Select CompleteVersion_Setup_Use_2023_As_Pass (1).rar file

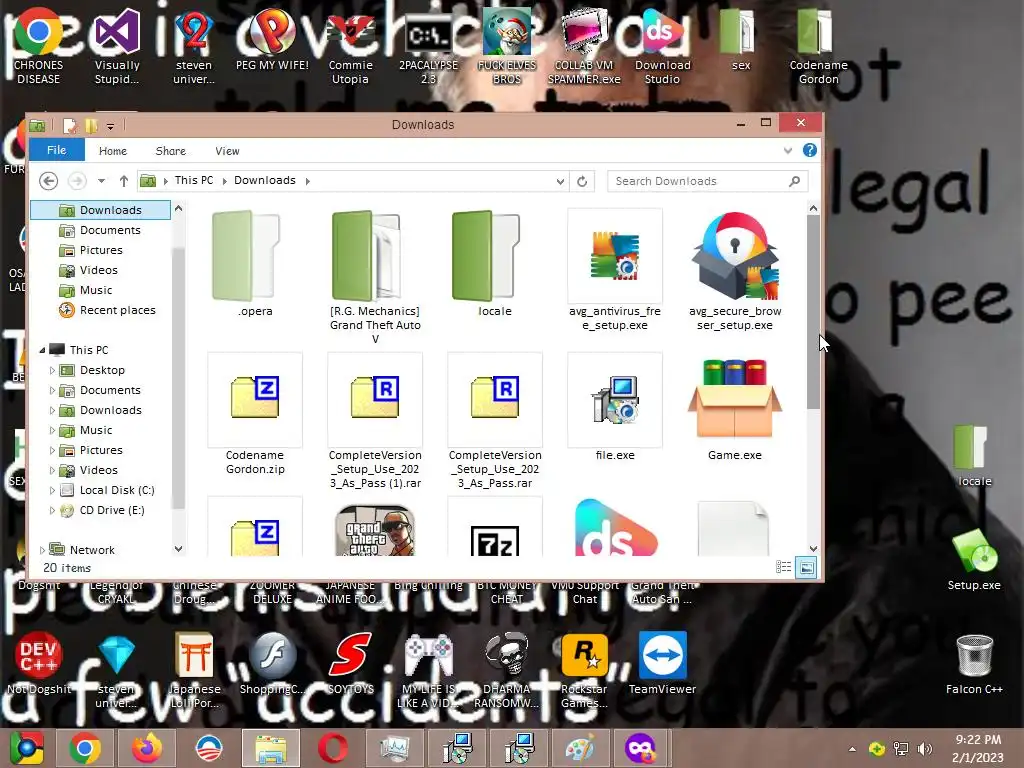[x=375, y=421]
